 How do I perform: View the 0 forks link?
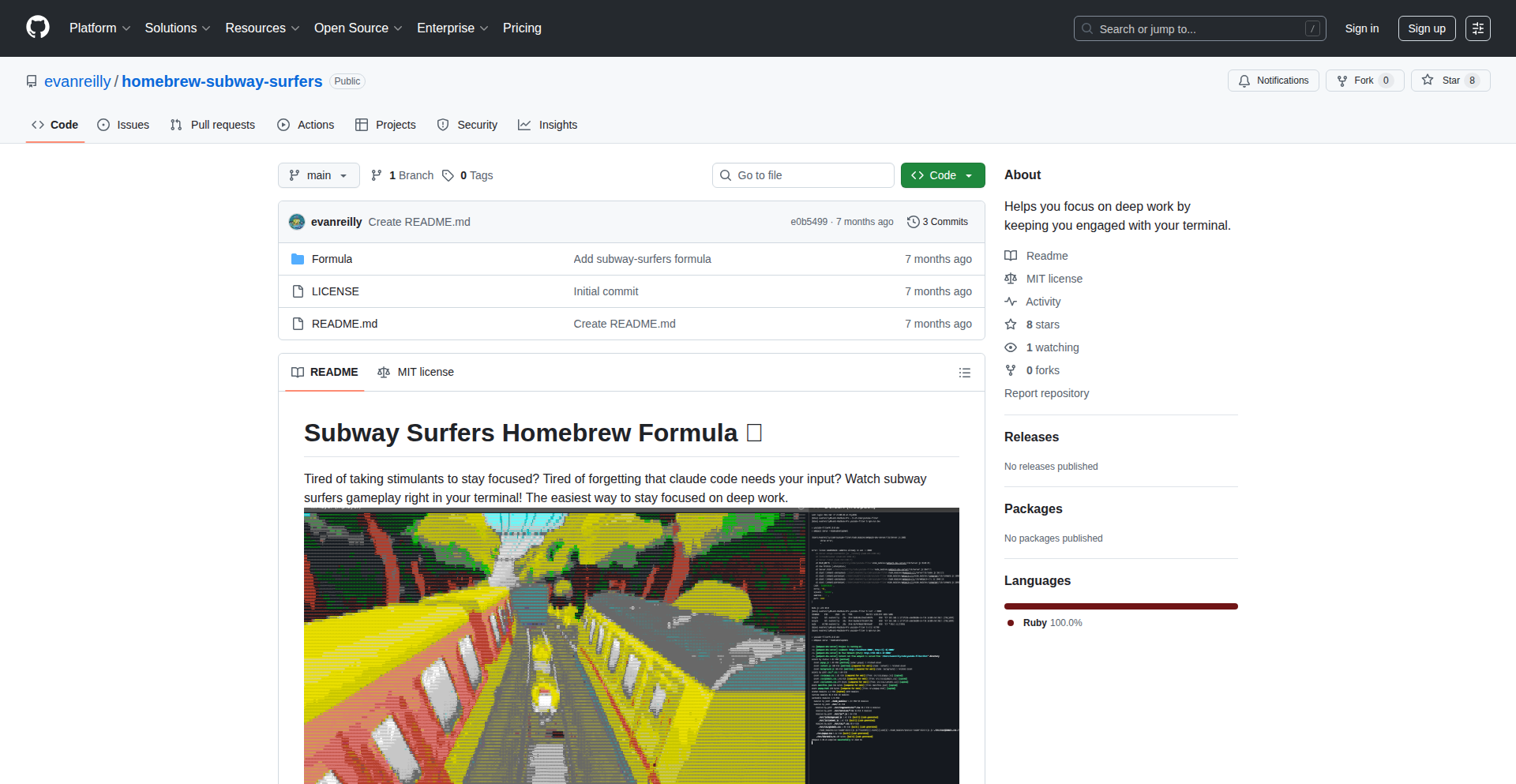(1032, 370)
